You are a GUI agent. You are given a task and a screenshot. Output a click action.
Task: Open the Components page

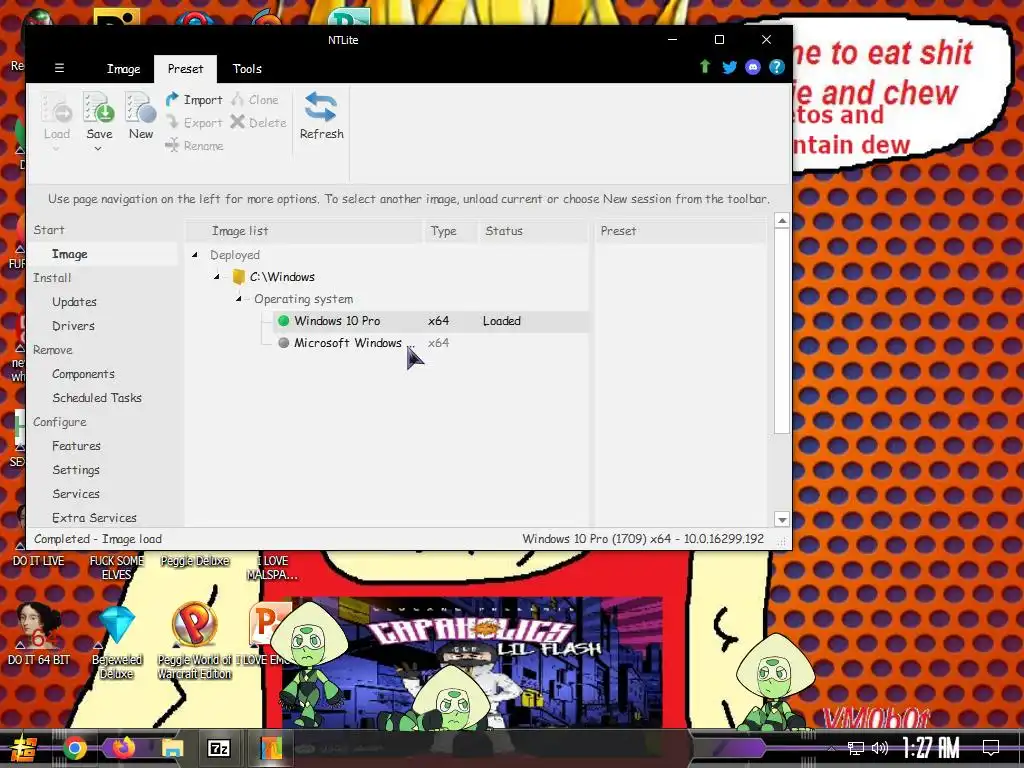[x=84, y=374]
